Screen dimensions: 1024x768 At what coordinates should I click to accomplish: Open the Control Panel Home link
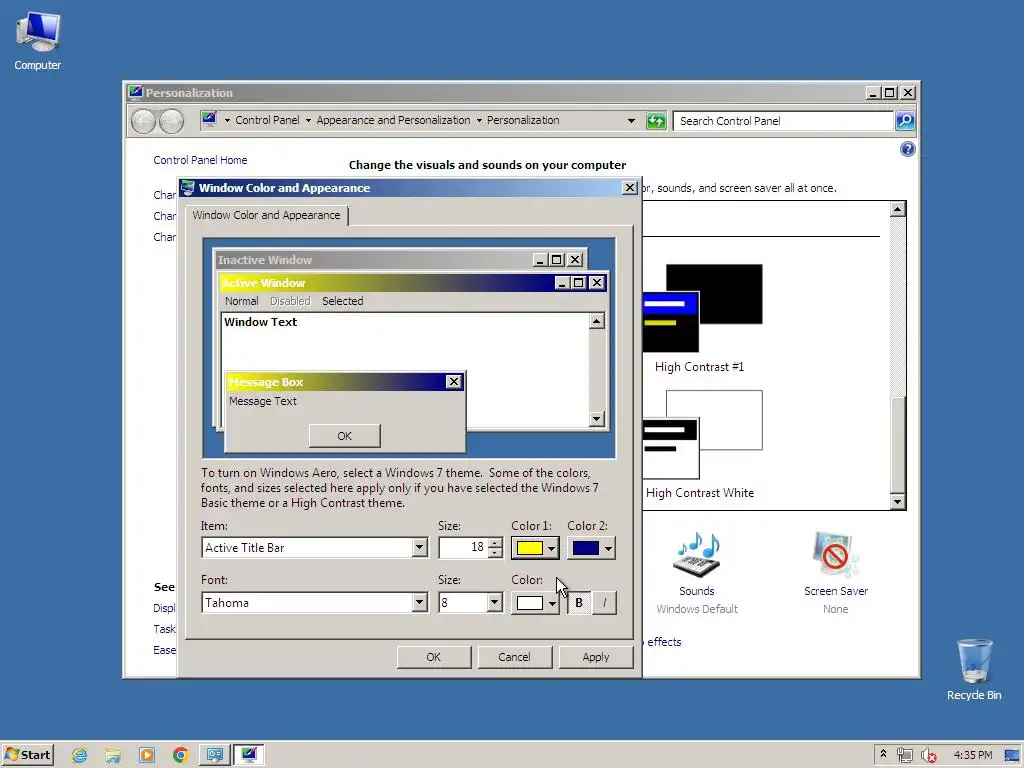pyautogui.click(x=200, y=160)
